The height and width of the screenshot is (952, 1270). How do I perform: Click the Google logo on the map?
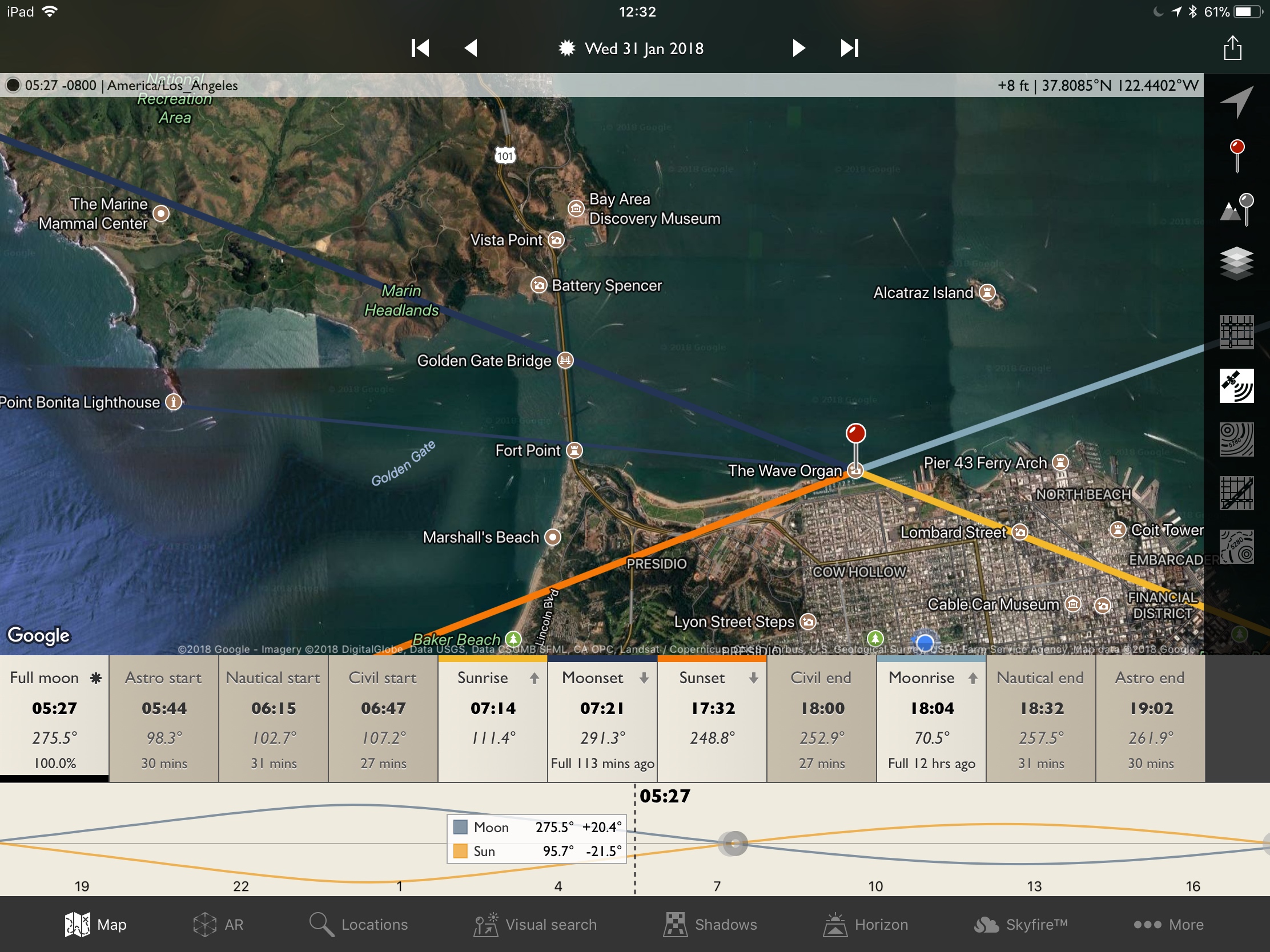pyautogui.click(x=38, y=635)
